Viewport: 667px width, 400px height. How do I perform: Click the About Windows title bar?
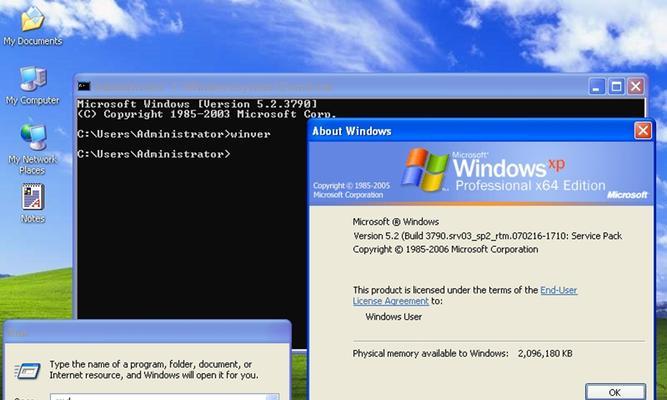481,131
